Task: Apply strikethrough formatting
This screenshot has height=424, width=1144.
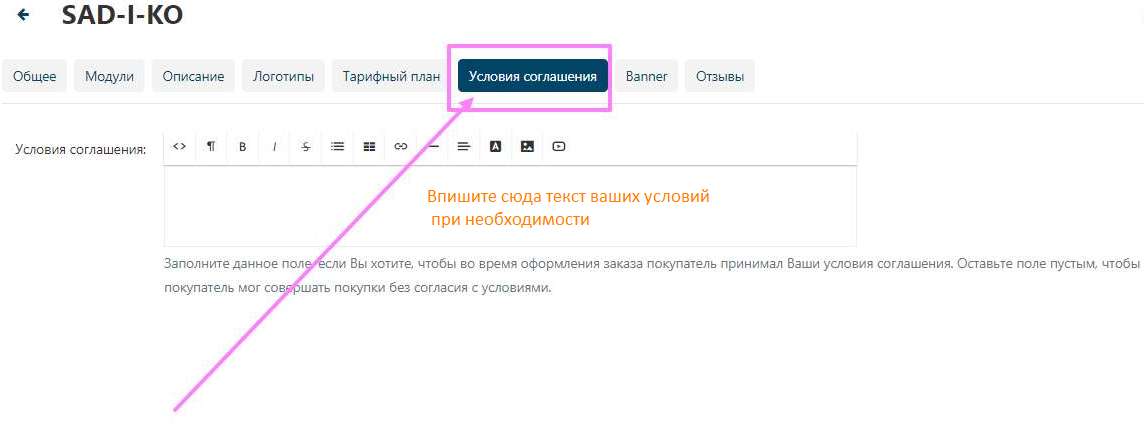Action: [x=306, y=147]
